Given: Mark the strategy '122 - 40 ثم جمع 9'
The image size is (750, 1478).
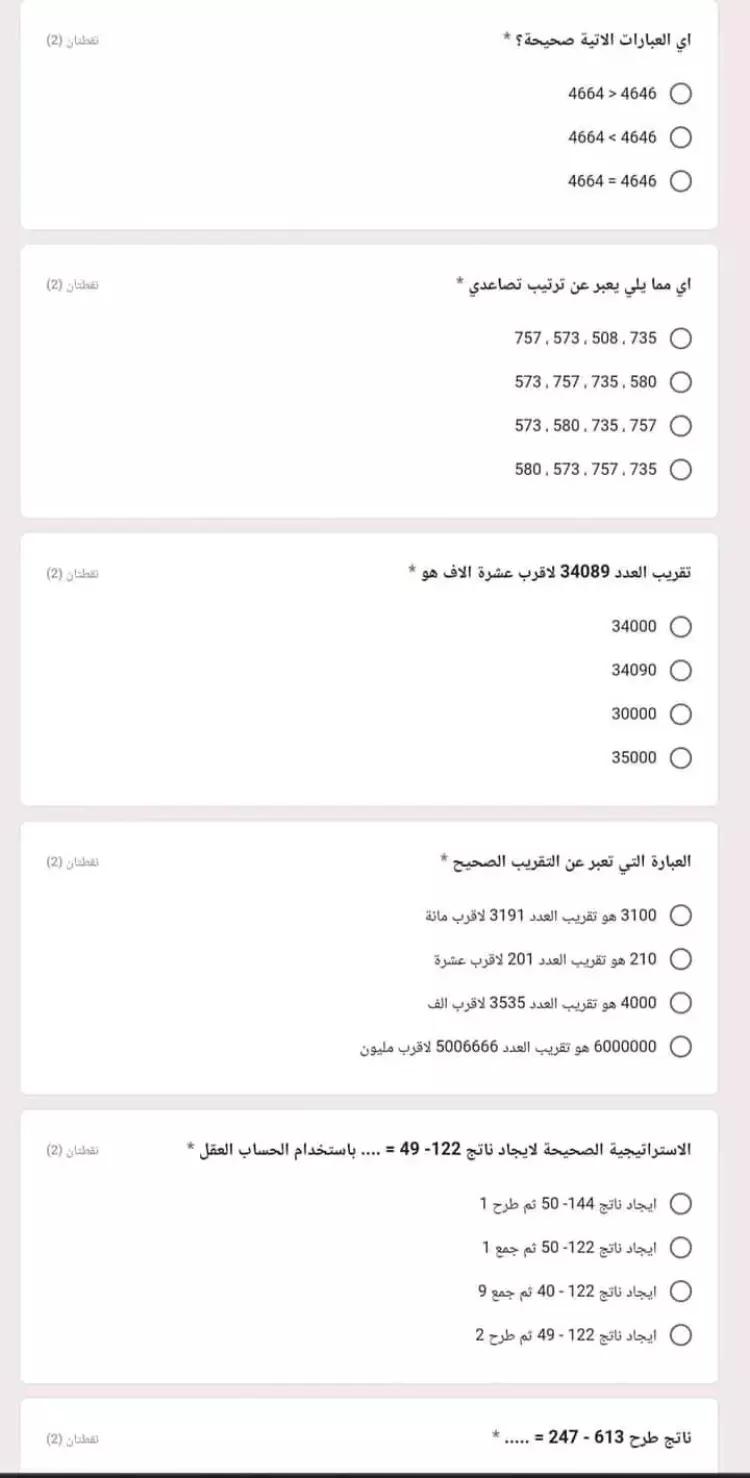Looking at the screenshot, I should point(680,1291).
